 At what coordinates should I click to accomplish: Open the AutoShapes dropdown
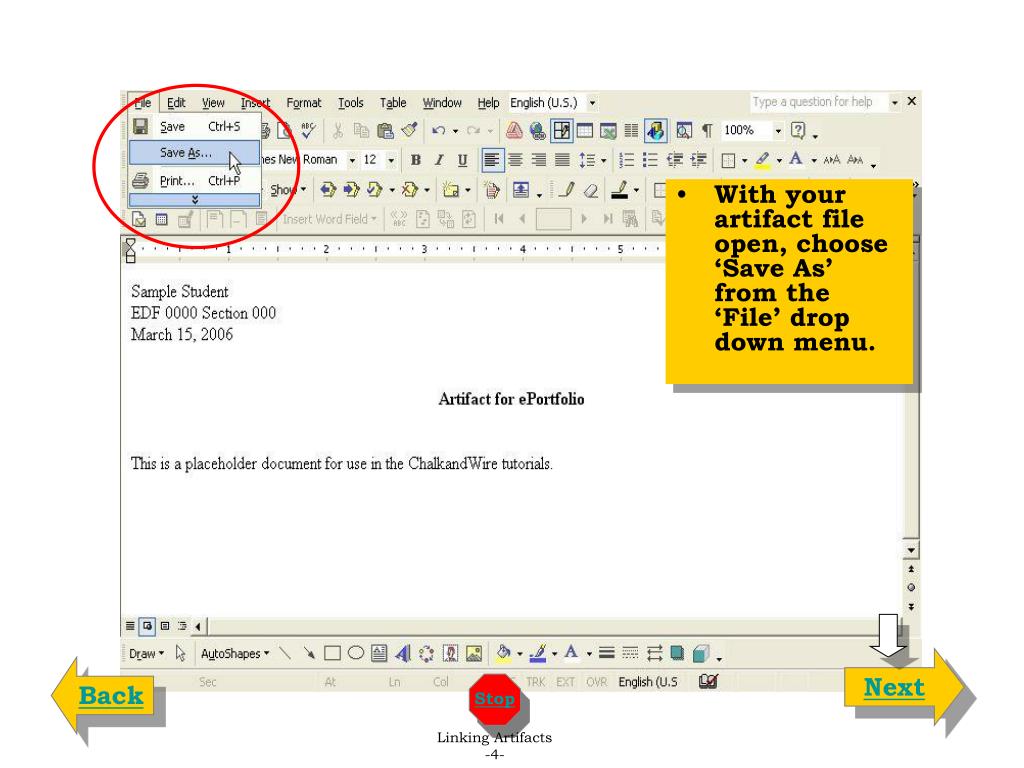(235, 654)
